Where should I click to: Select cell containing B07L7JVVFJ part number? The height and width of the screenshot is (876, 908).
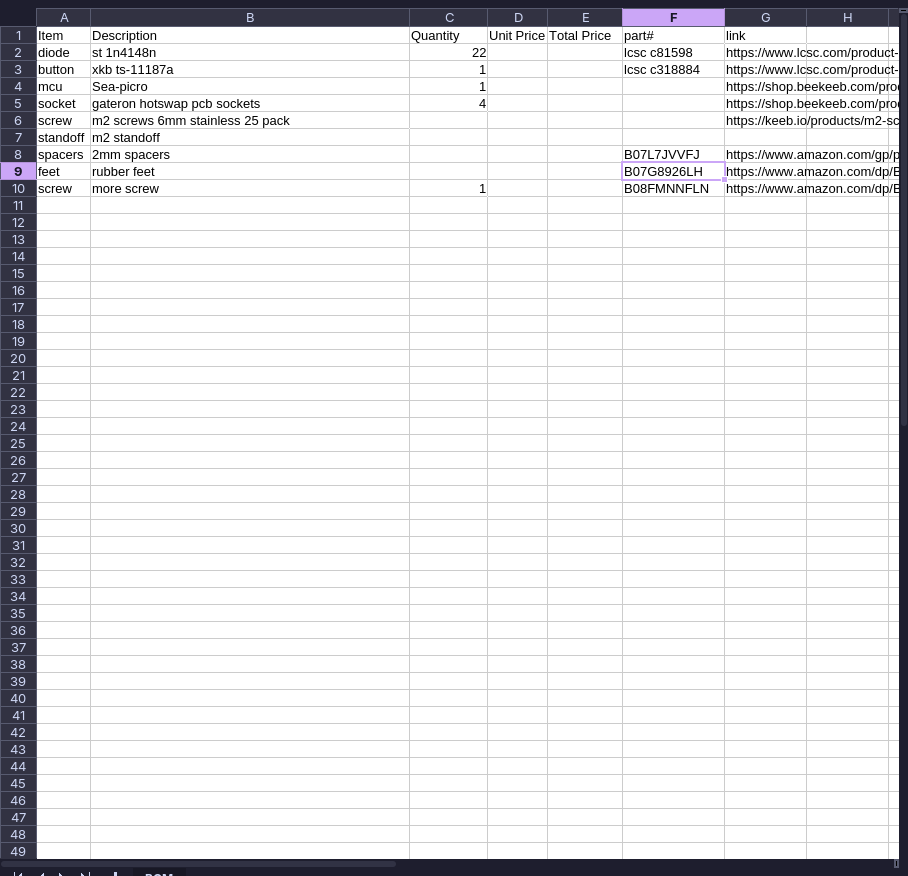pos(672,154)
